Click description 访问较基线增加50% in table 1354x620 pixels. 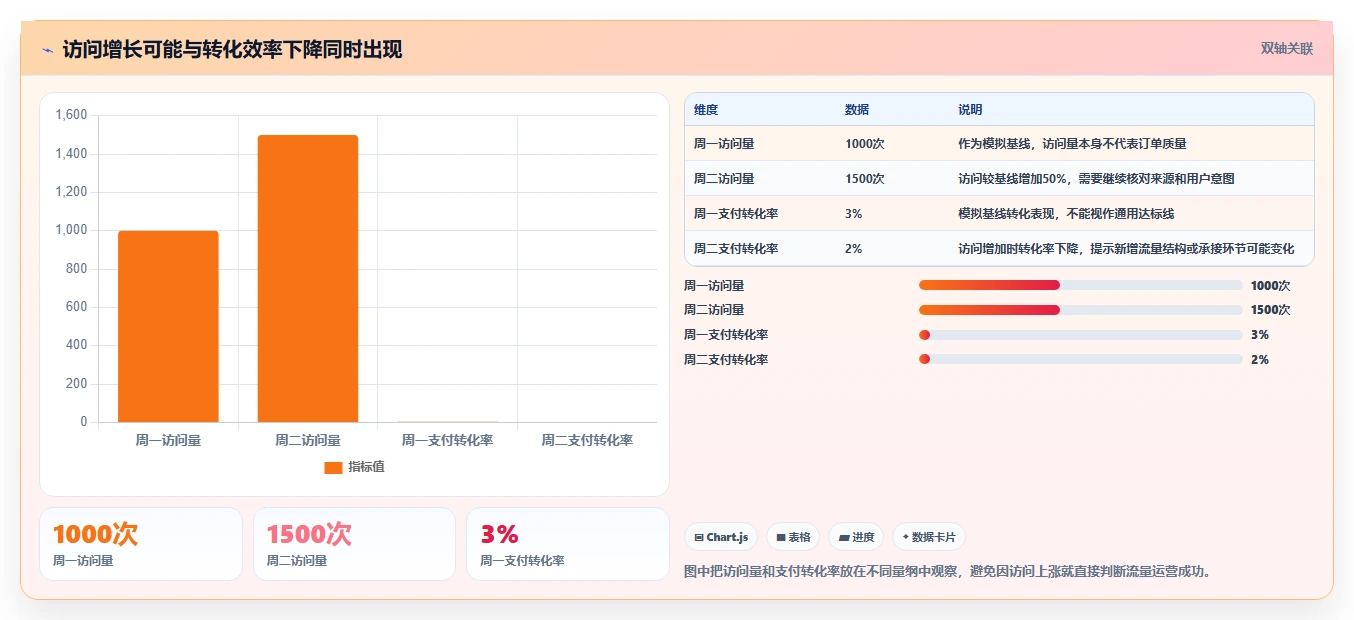(x=1096, y=179)
